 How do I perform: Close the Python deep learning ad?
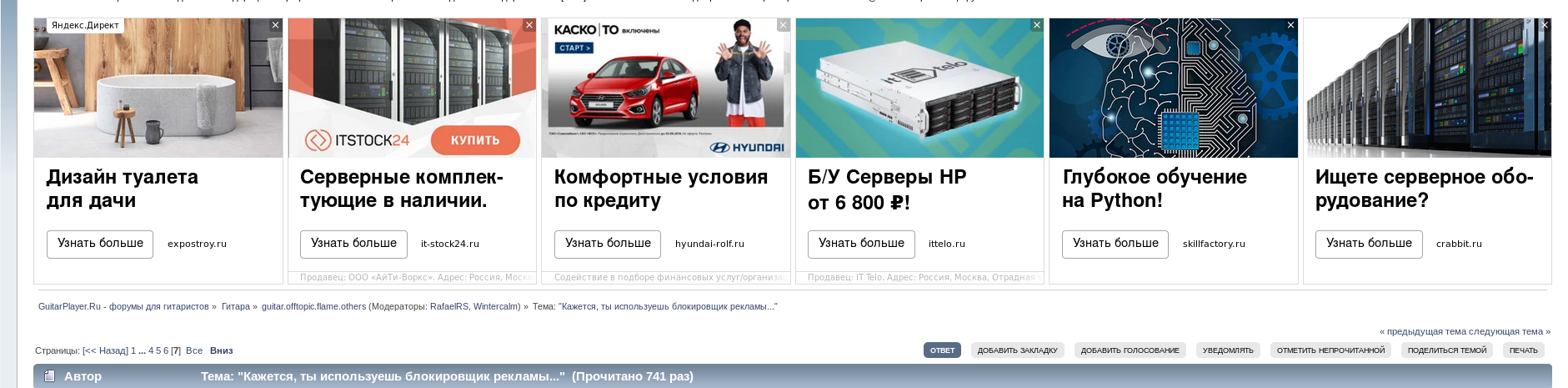tap(1290, 25)
